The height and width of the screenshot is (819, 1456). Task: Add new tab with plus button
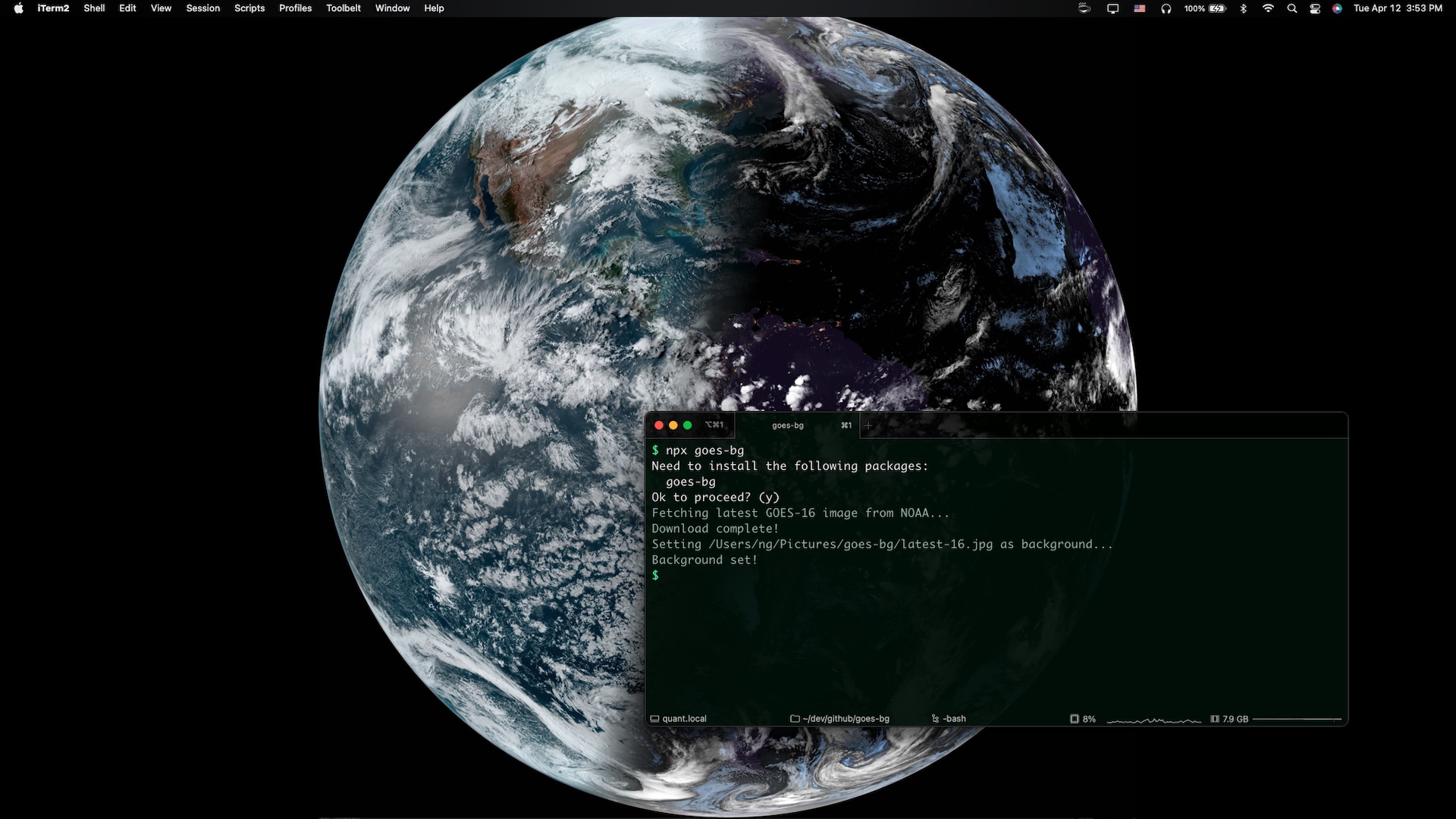[x=868, y=425]
